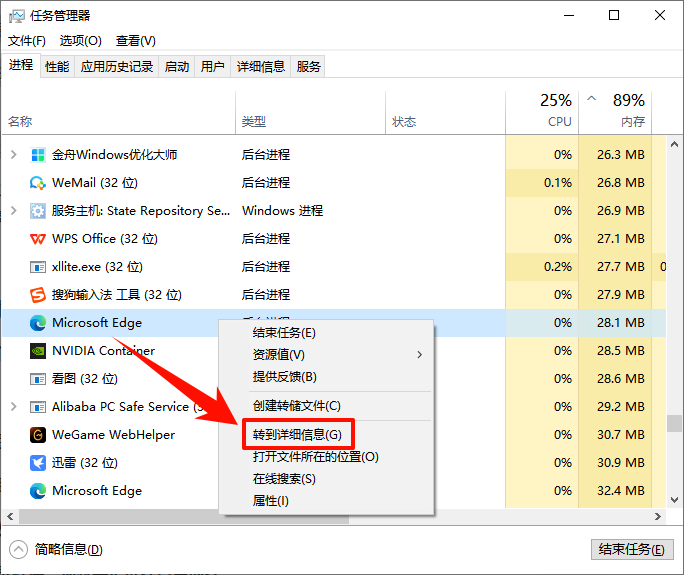Open the 选项(O) menu
This screenshot has height=575, width=684.
click(81, 41)
